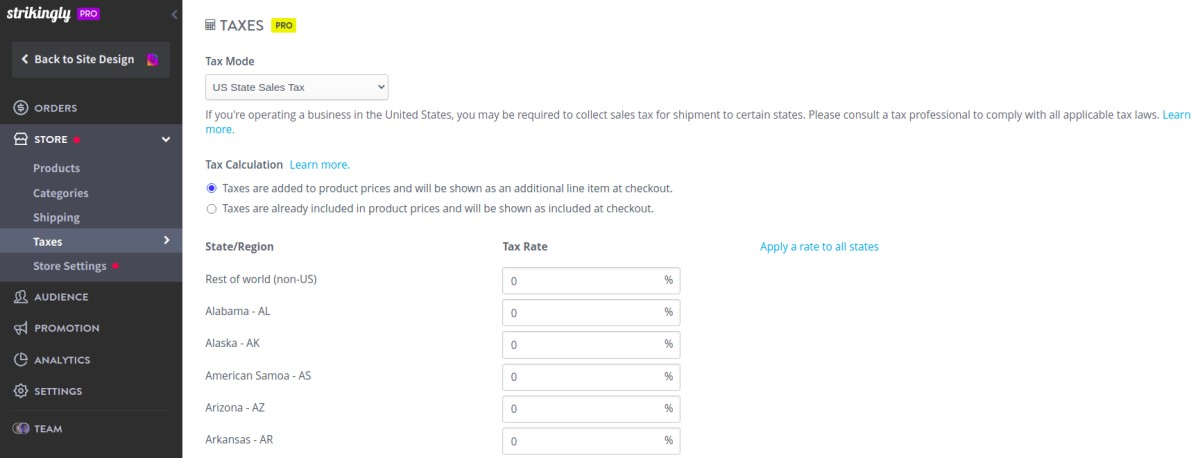1200x458 pixels.
Task: Open Store Settings page
Action: click(x=69, y=266)
